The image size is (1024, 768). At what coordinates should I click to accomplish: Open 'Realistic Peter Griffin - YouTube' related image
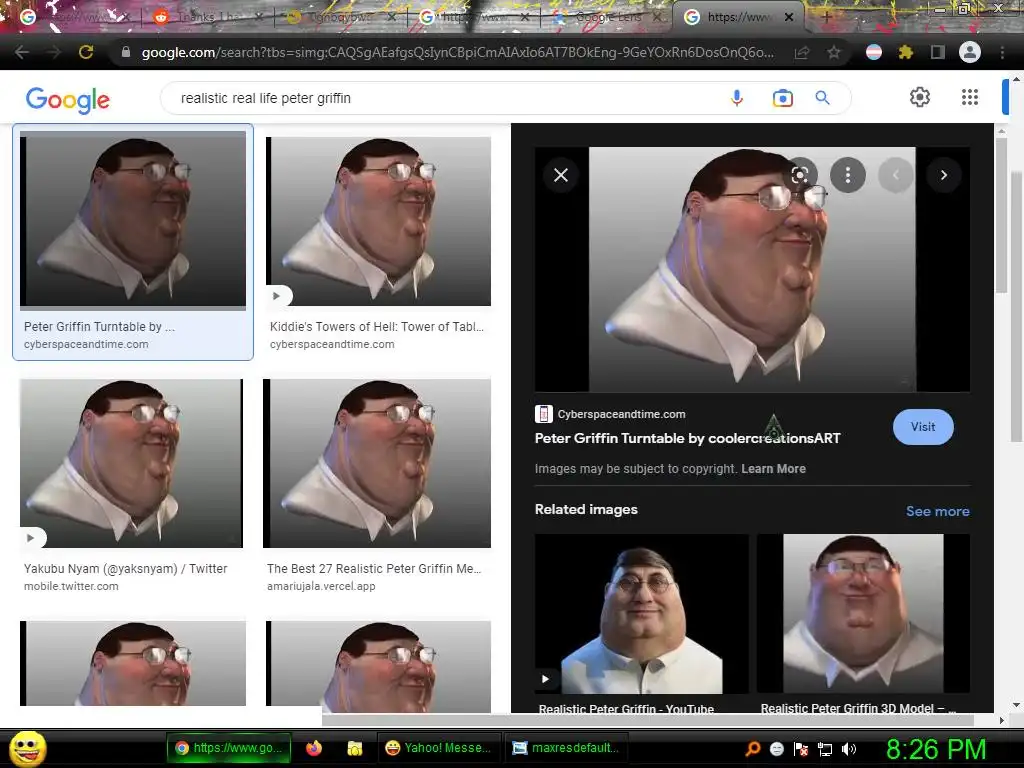641,614
